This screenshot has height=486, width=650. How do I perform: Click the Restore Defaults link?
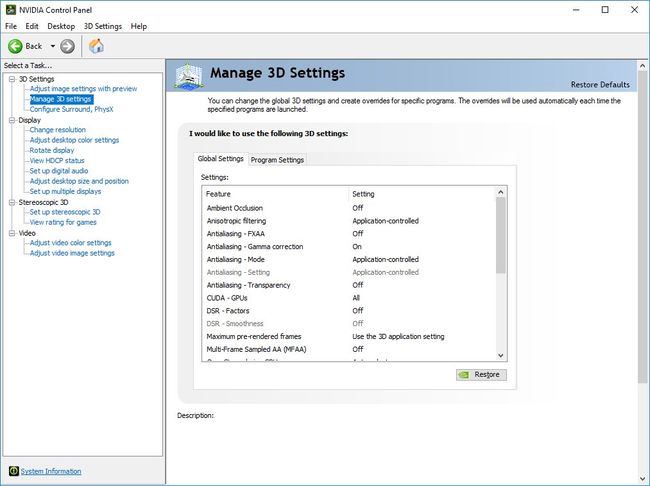600,85
